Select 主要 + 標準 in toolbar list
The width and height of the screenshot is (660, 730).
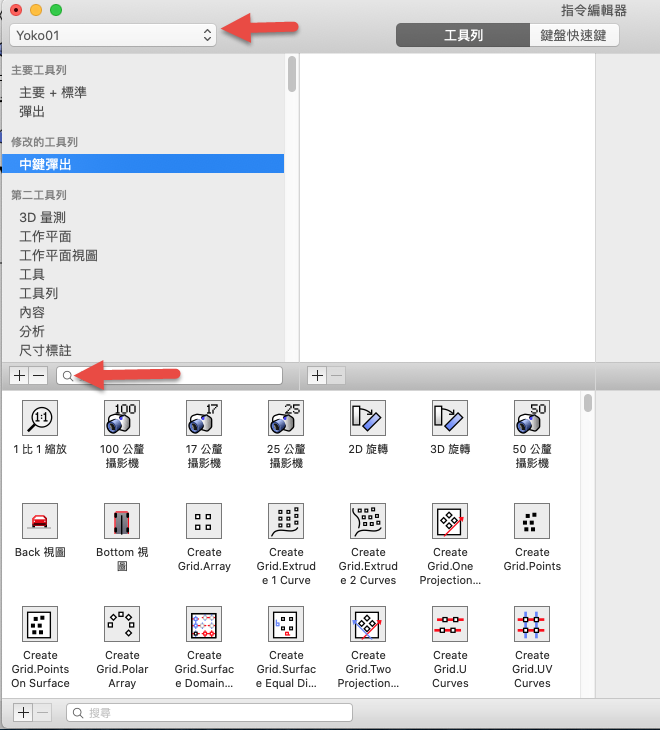point(53,93)
